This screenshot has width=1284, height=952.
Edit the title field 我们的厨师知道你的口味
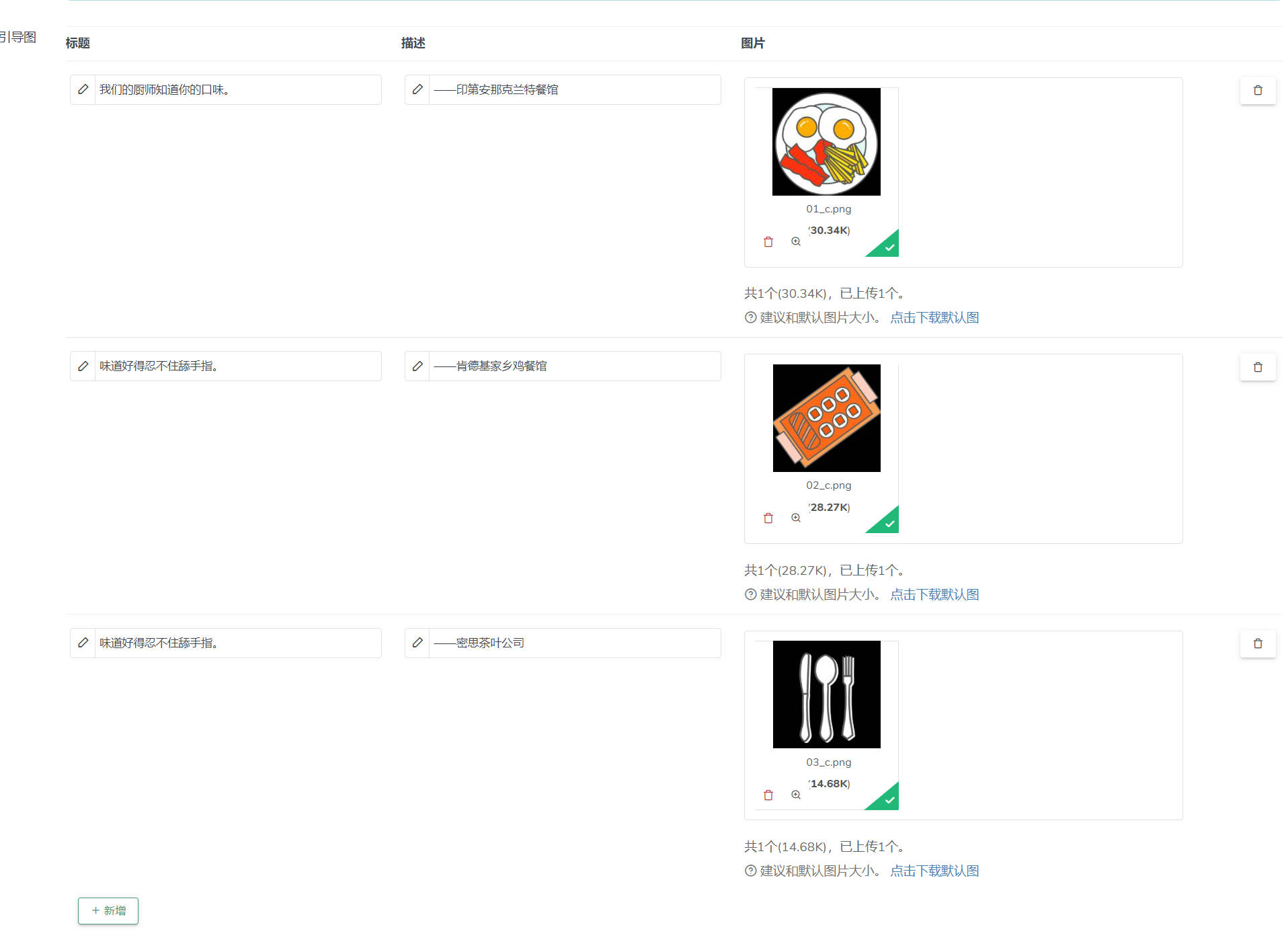[238, 89]
